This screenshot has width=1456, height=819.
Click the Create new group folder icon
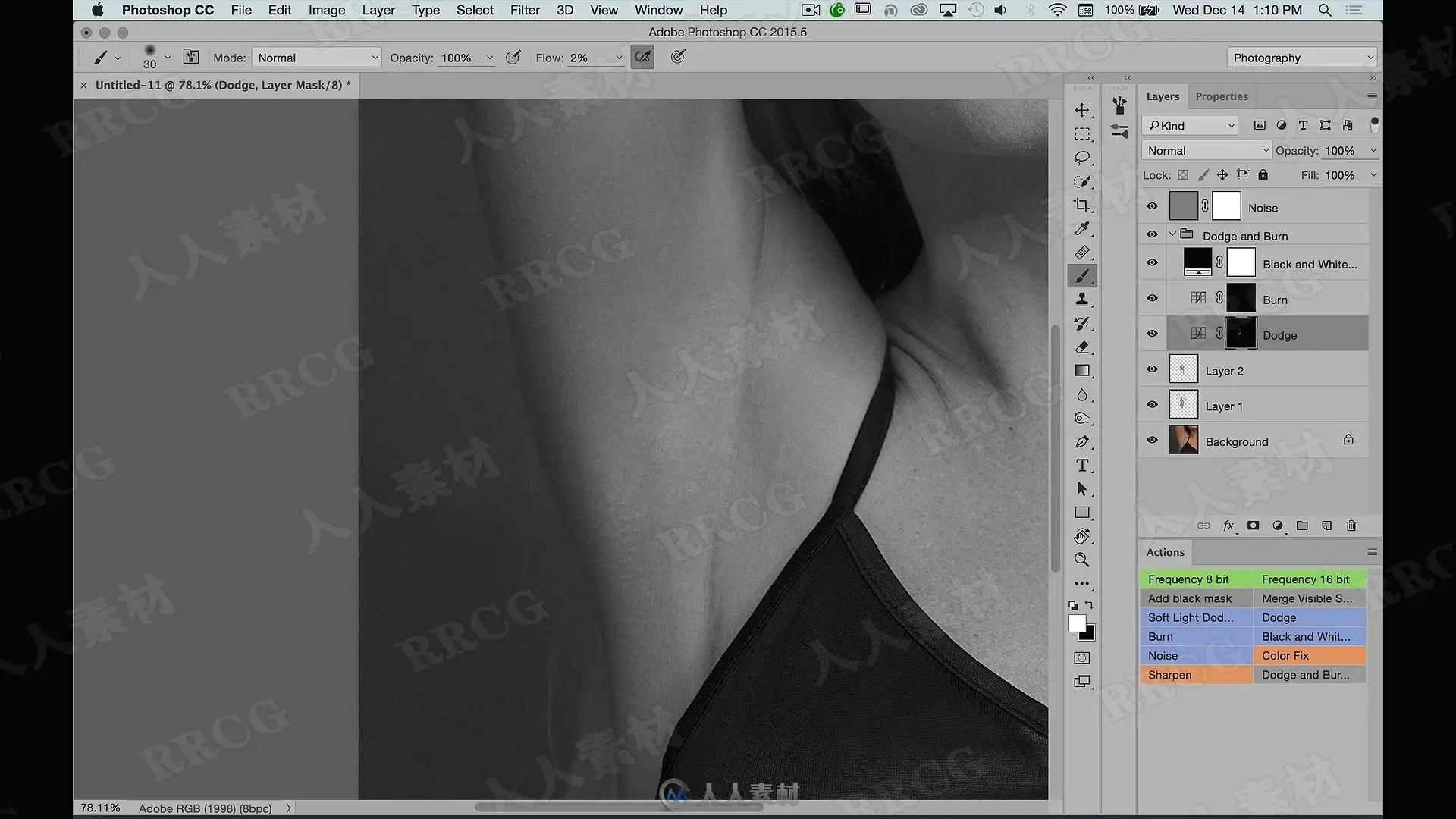[x=1302, y=526]
